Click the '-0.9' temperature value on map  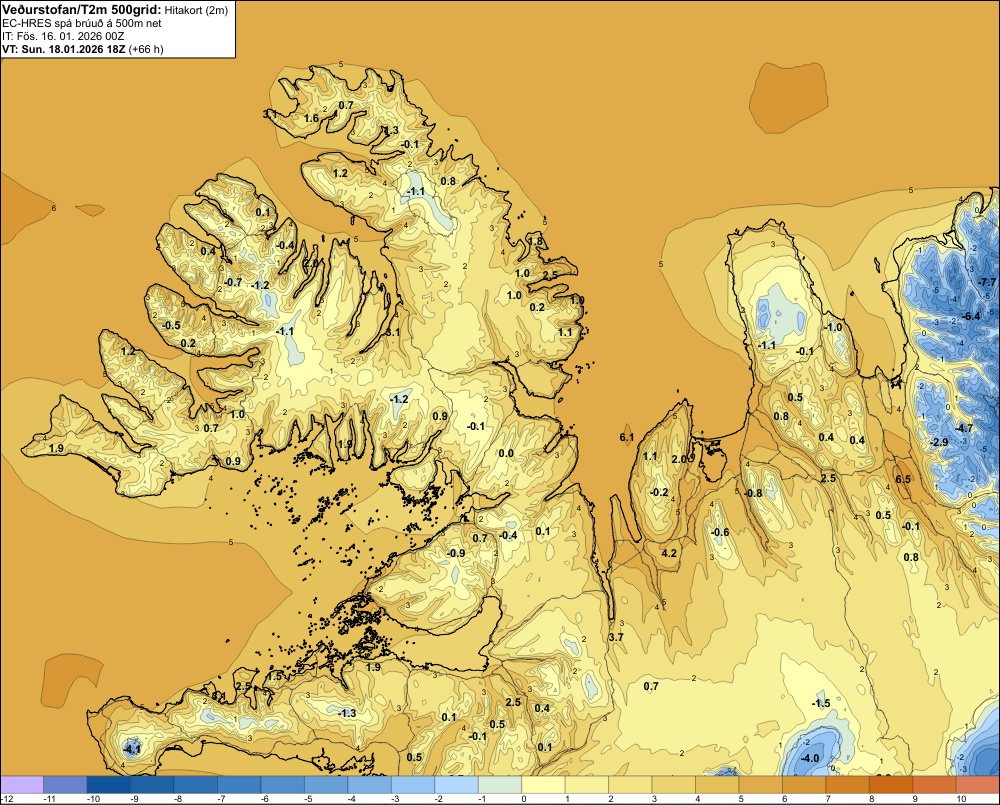tap(455, 553)
